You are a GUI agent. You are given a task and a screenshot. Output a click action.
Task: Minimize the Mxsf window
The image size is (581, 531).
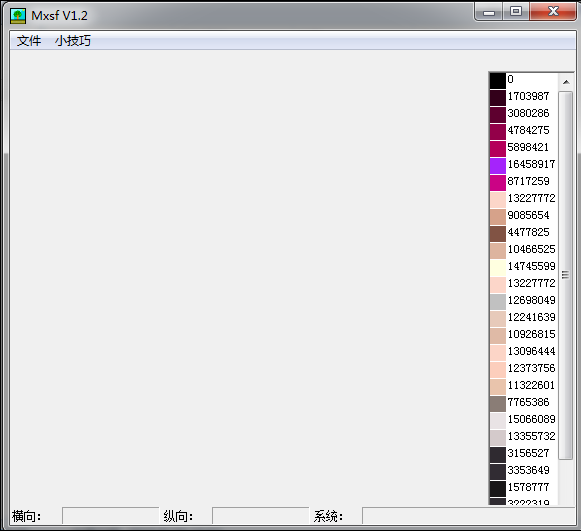(489, 11)
